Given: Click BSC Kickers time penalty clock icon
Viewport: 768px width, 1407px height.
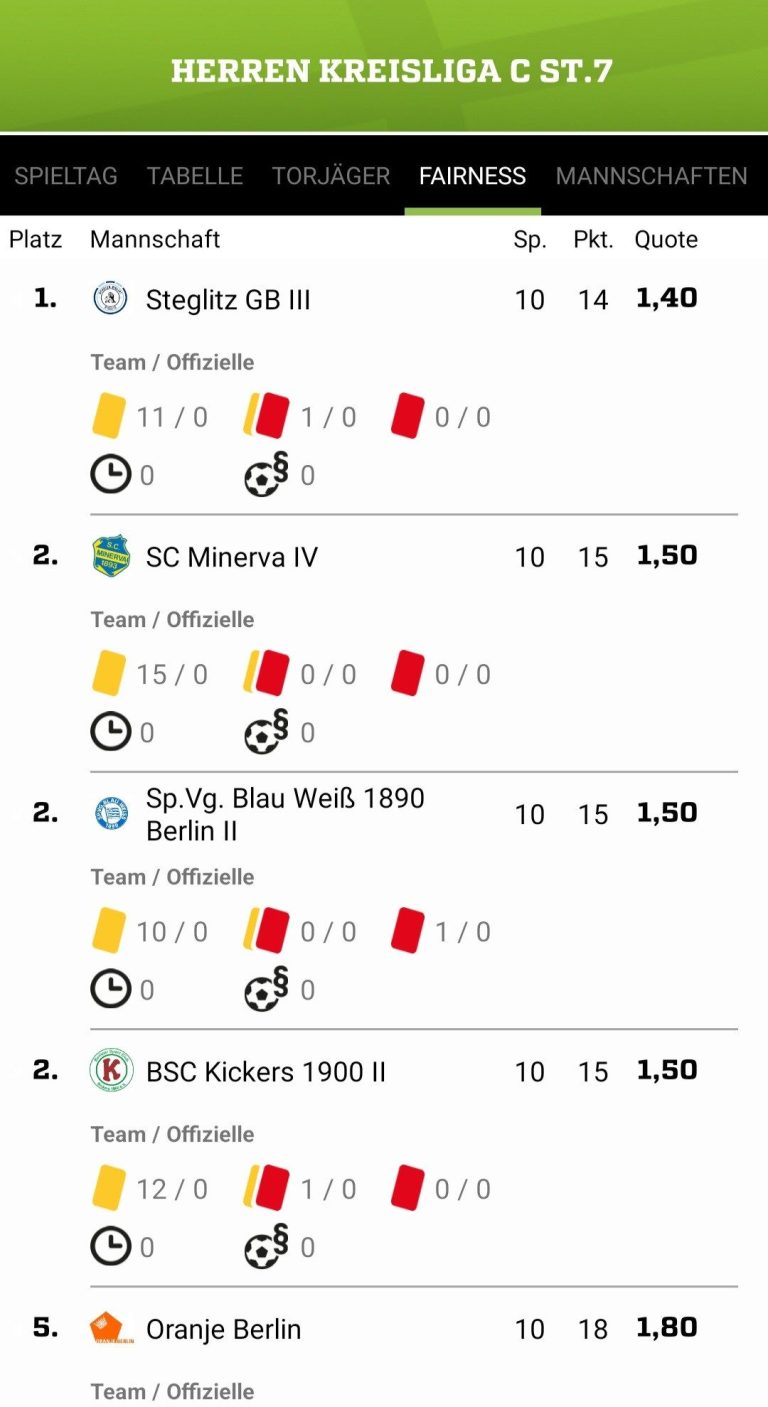Looking at the screenshot, I should point(111,1246).
